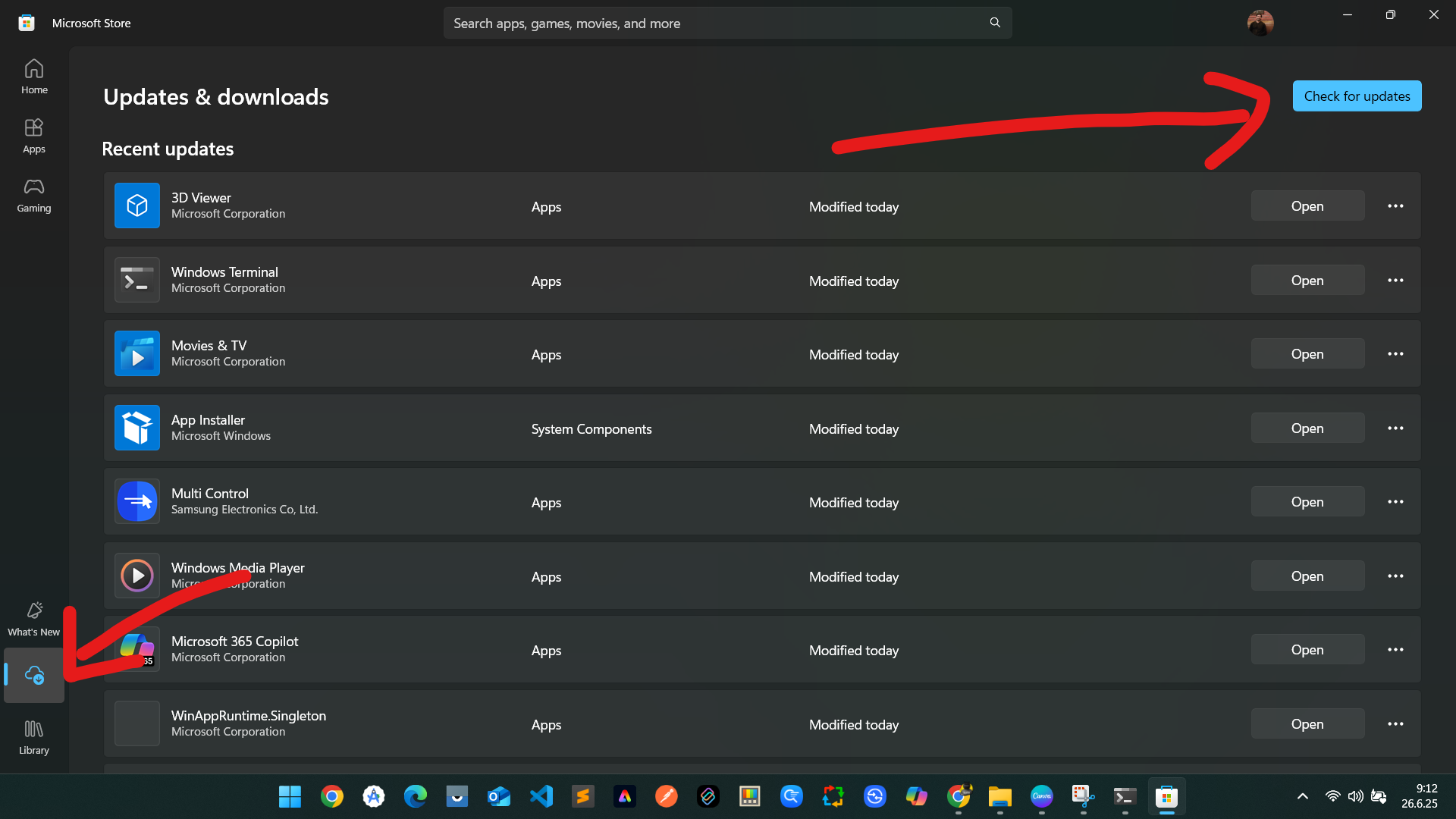The image size is (1456, 819).
Task: Click the Multi Control app icon
Action: point(136,501)
